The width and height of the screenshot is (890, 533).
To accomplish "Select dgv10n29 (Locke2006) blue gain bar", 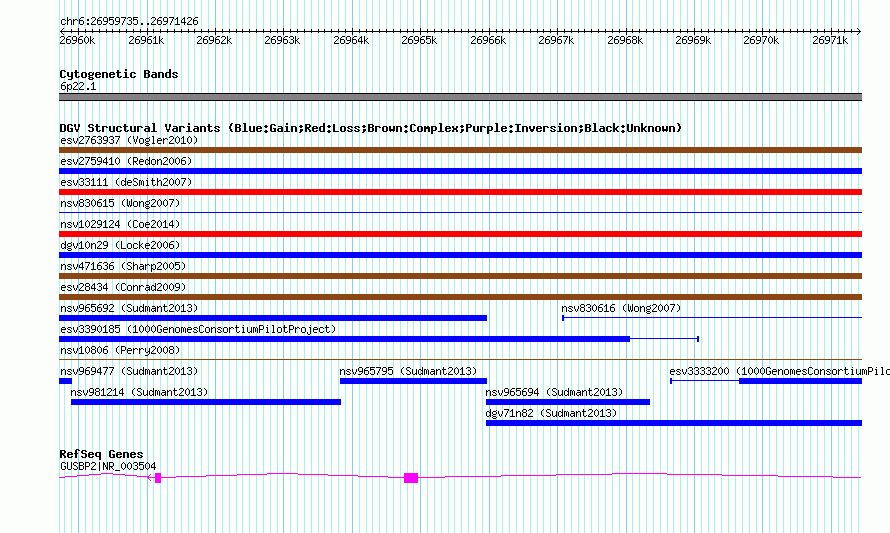I will point(460,255).
